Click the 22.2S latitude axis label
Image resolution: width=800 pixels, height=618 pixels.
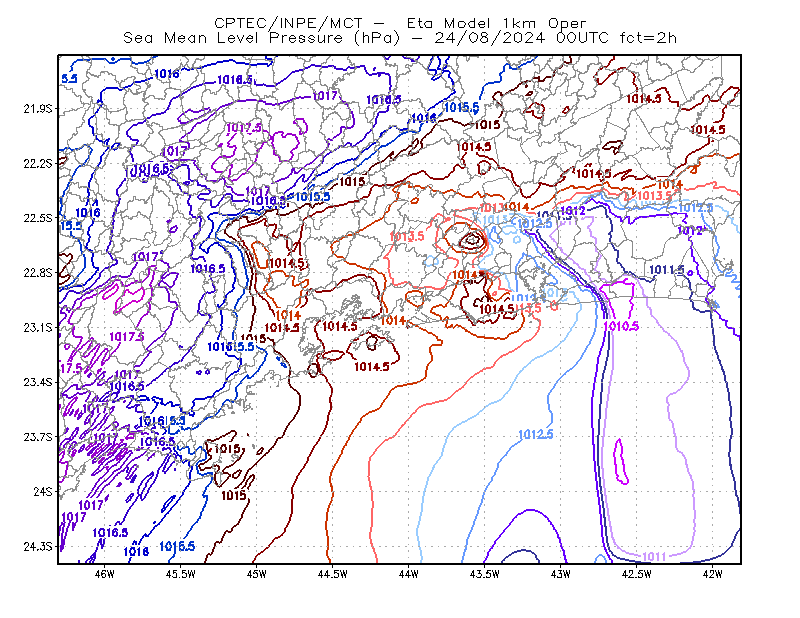tap(37, 163)
